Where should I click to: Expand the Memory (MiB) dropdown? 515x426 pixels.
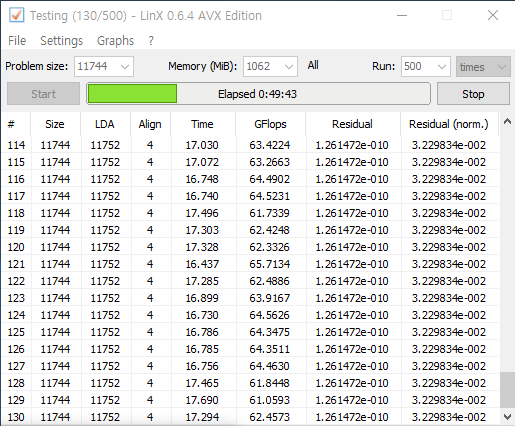pos(270,66)
